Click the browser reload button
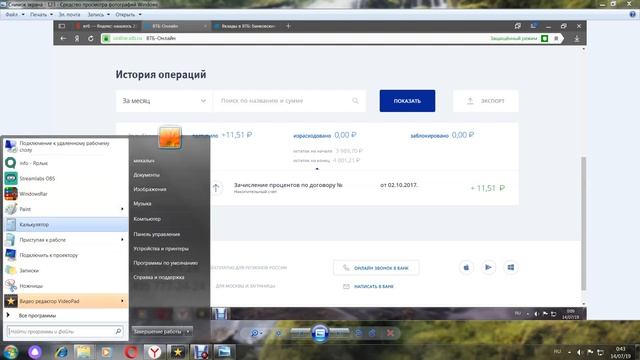The width and height of the screenshot is (640, 360). tap(91, 38)
